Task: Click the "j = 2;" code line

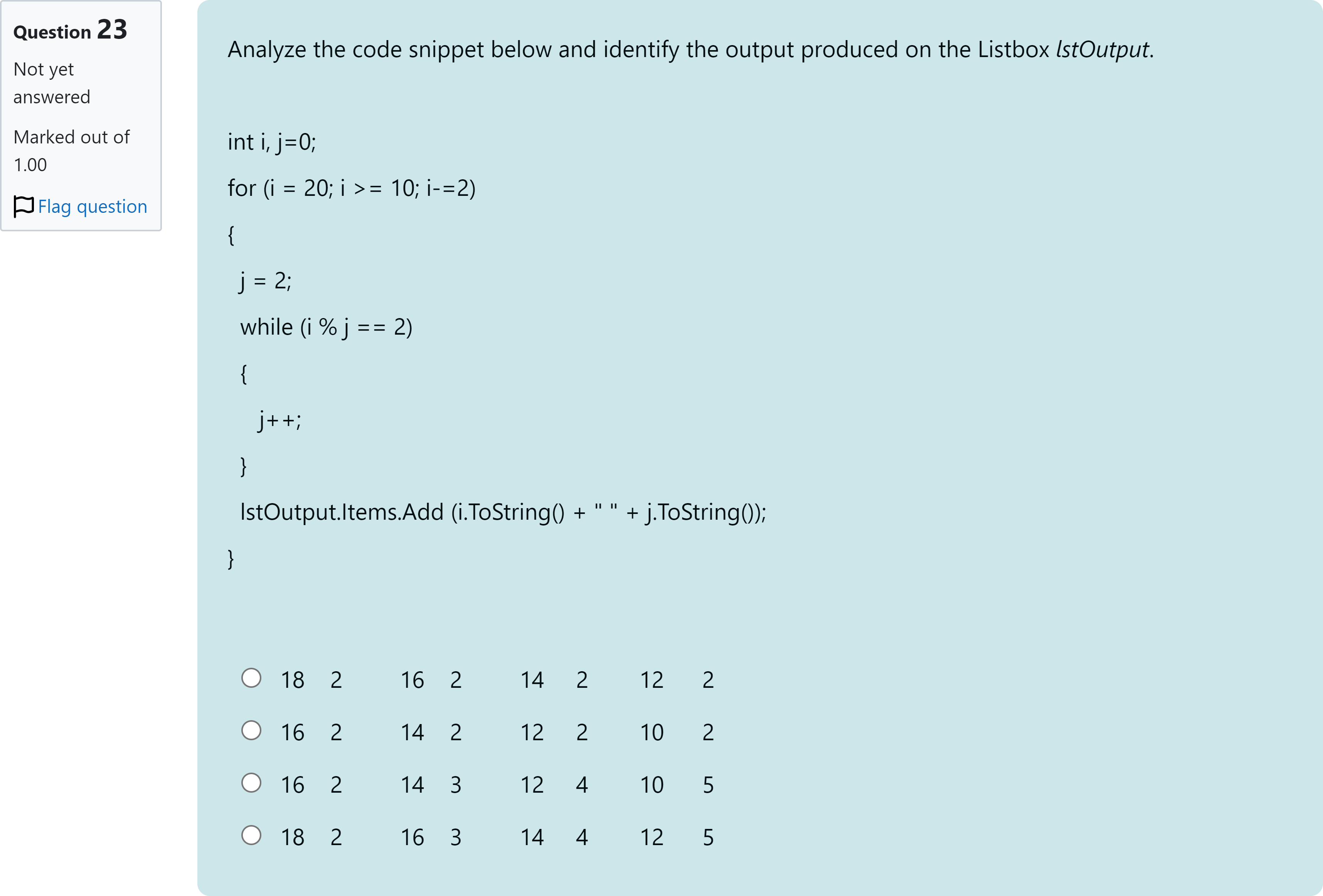Action: [265, 281]
